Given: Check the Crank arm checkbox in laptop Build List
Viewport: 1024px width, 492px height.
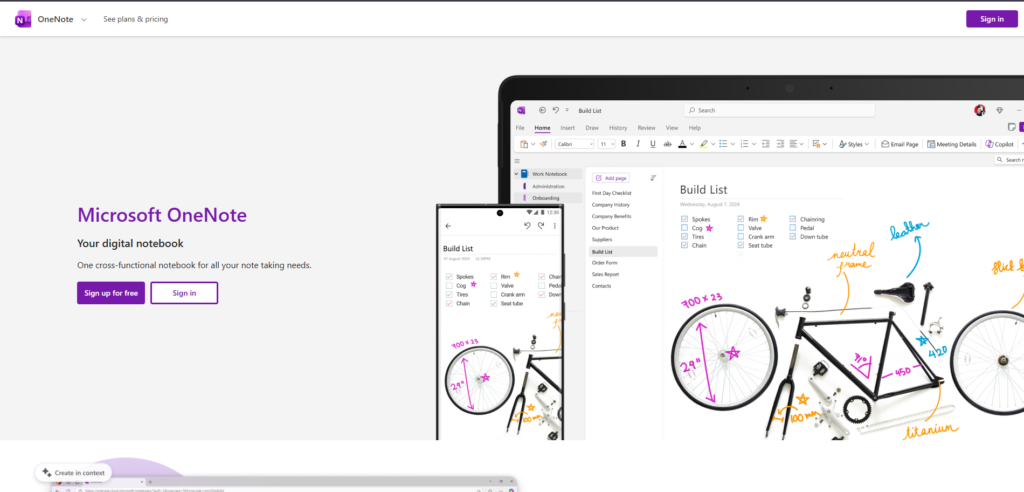Looking at the screenshot, I should pos(741,237).
